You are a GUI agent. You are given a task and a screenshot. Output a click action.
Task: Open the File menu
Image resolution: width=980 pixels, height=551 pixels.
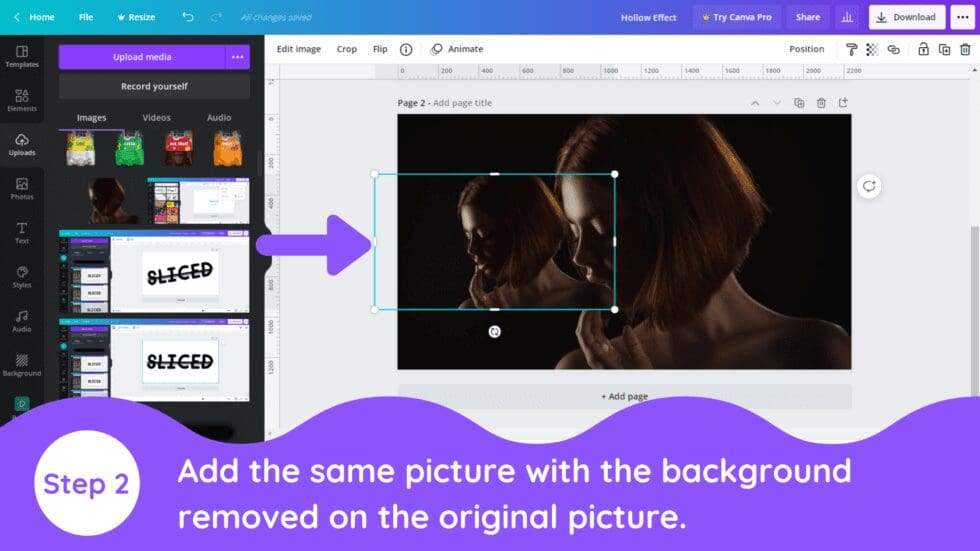[86, 17]
